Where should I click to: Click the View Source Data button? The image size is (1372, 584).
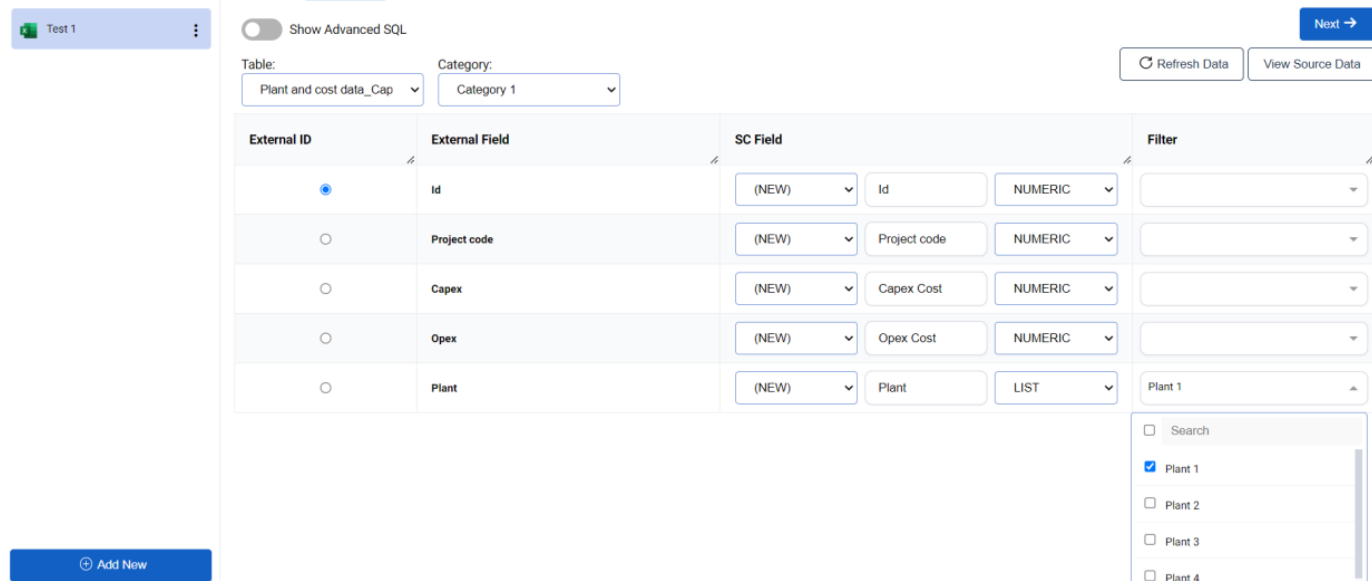[x=1311, y=64]
